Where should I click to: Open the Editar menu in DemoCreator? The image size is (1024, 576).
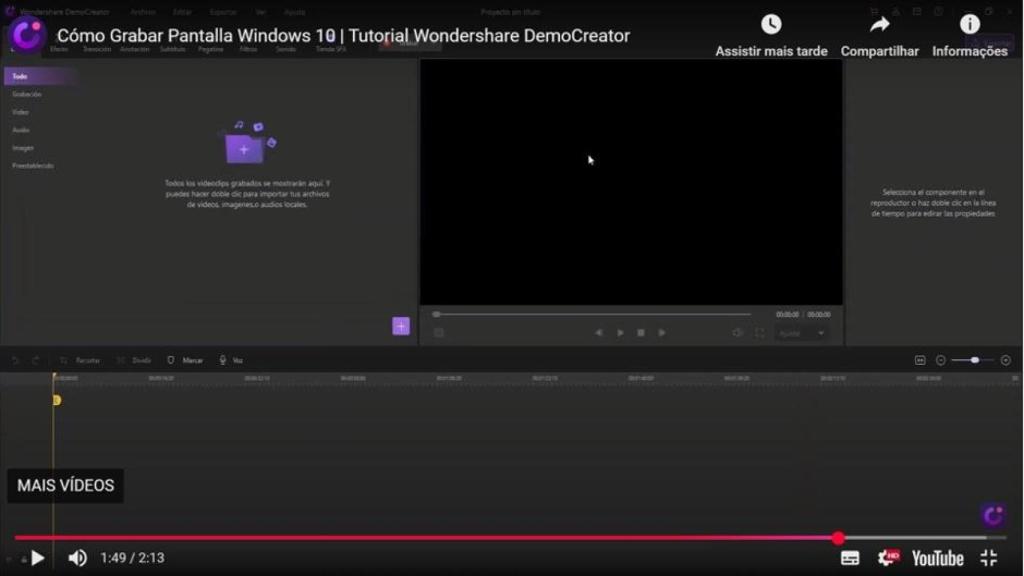click(x=182, y=12)
